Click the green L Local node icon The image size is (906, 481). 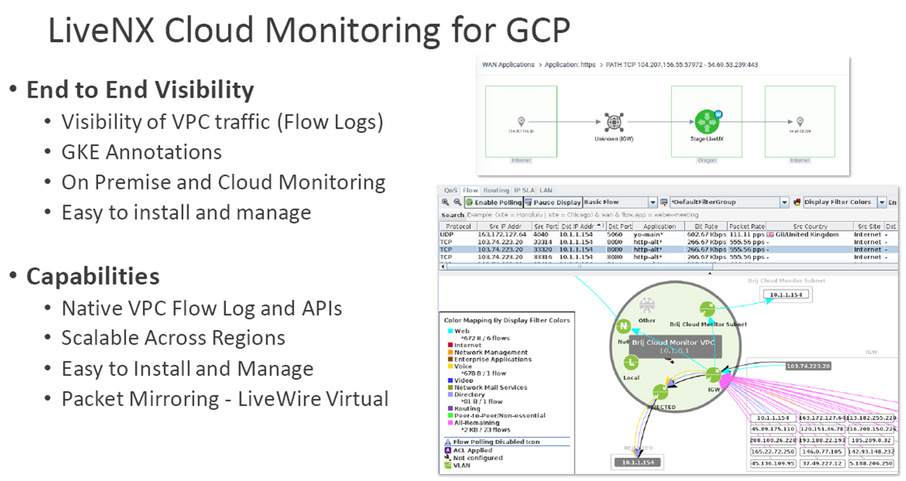coord(631,363)
